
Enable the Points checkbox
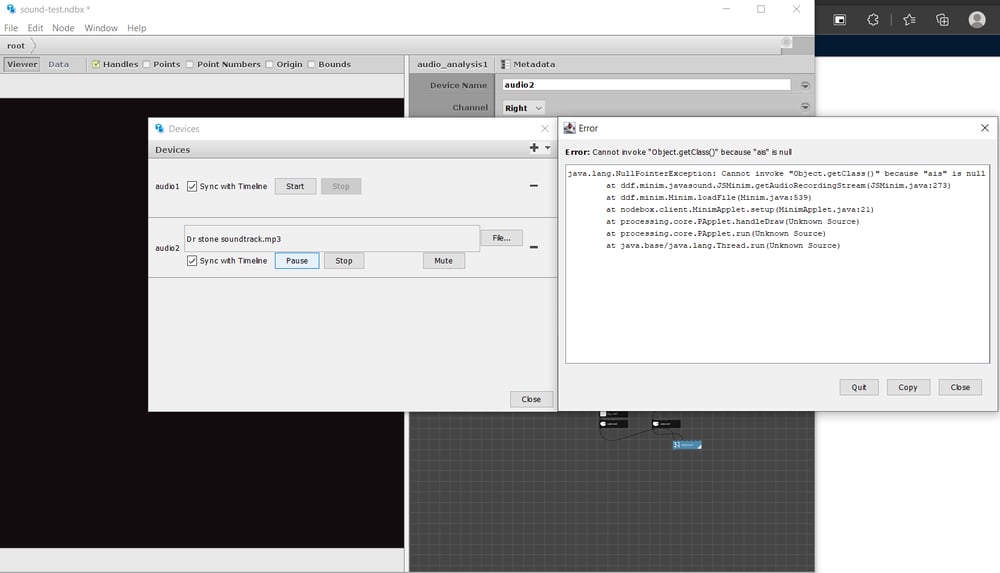(146, 64)
